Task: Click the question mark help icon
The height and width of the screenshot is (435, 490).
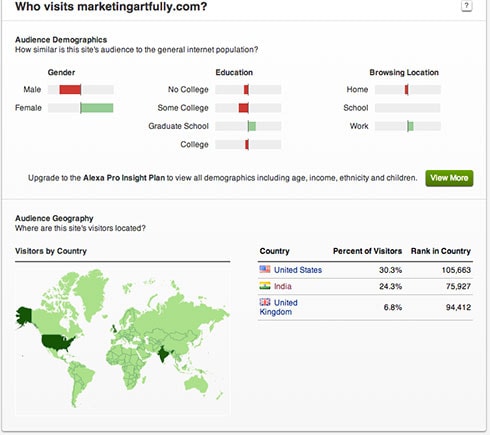Action: (x=466, y=6)
